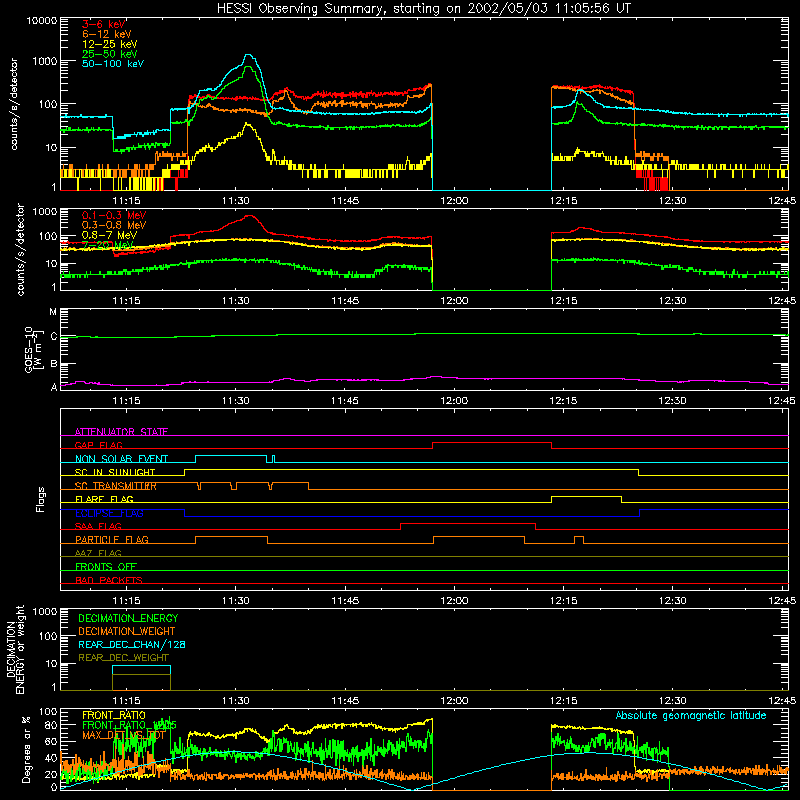Click the DECIMATION_ENERGY legend entry
This screenshot has height=800, width=800.
tap(128, 618)
